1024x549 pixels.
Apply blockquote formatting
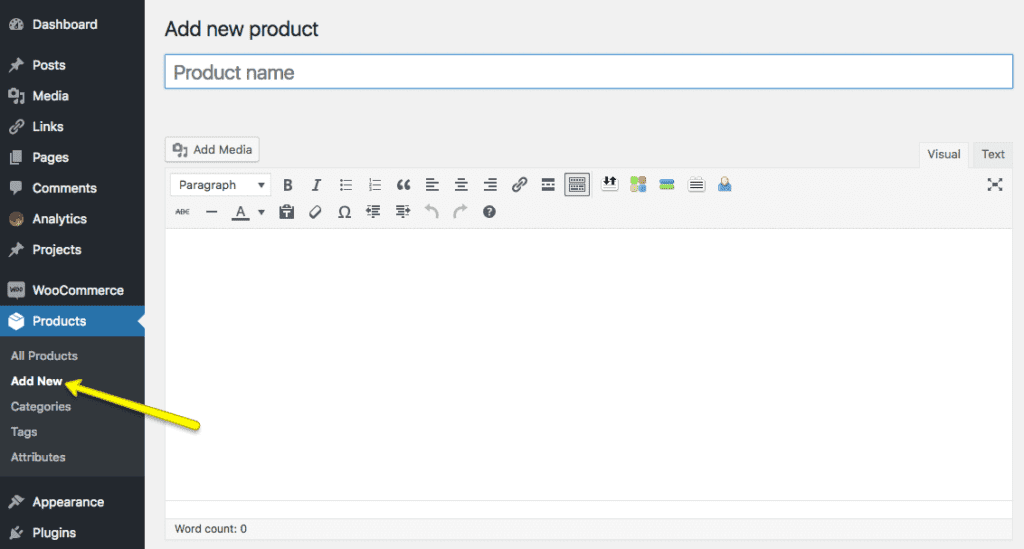click(404, 185)
